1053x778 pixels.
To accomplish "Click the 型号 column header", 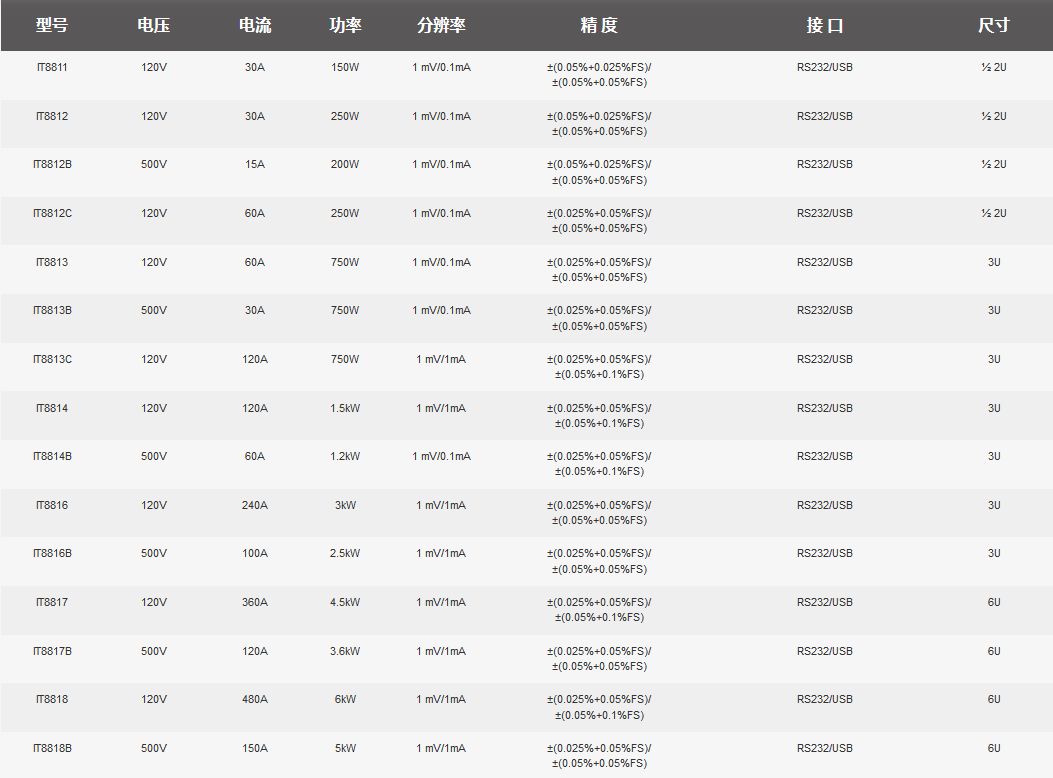I will pyautogui.click(x=52, y=25).
